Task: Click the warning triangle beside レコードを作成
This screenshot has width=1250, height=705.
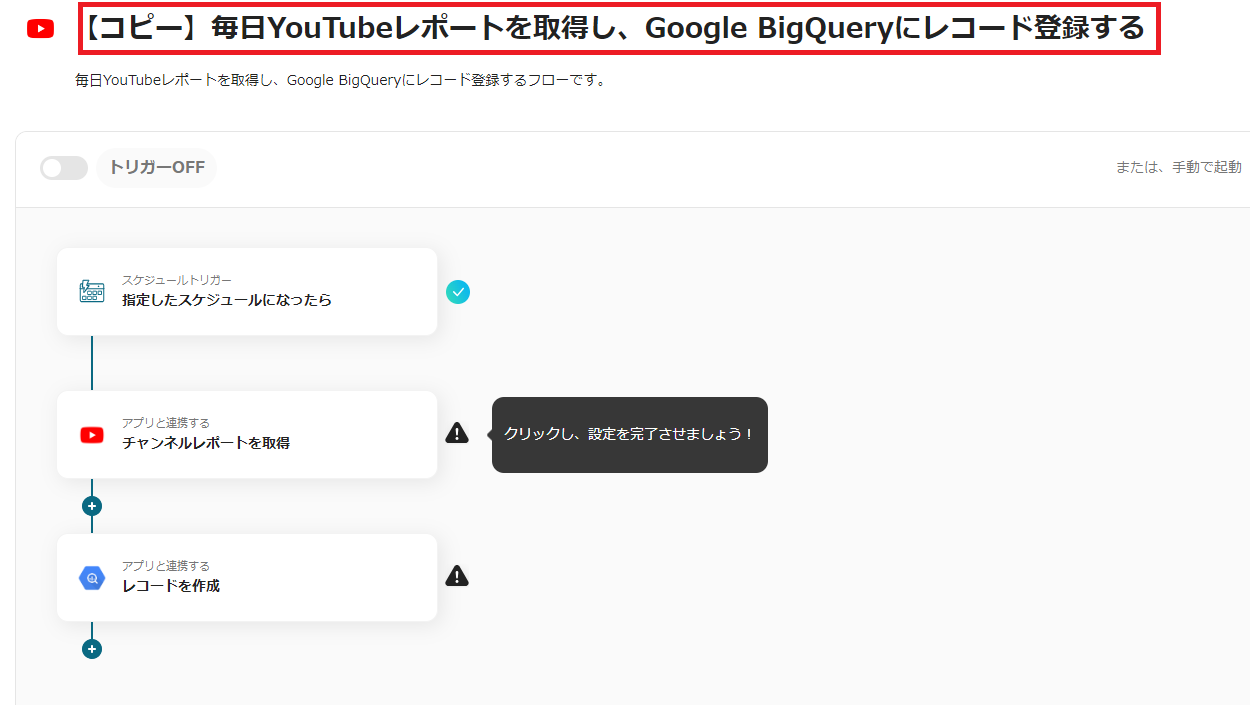Action: 457,576
